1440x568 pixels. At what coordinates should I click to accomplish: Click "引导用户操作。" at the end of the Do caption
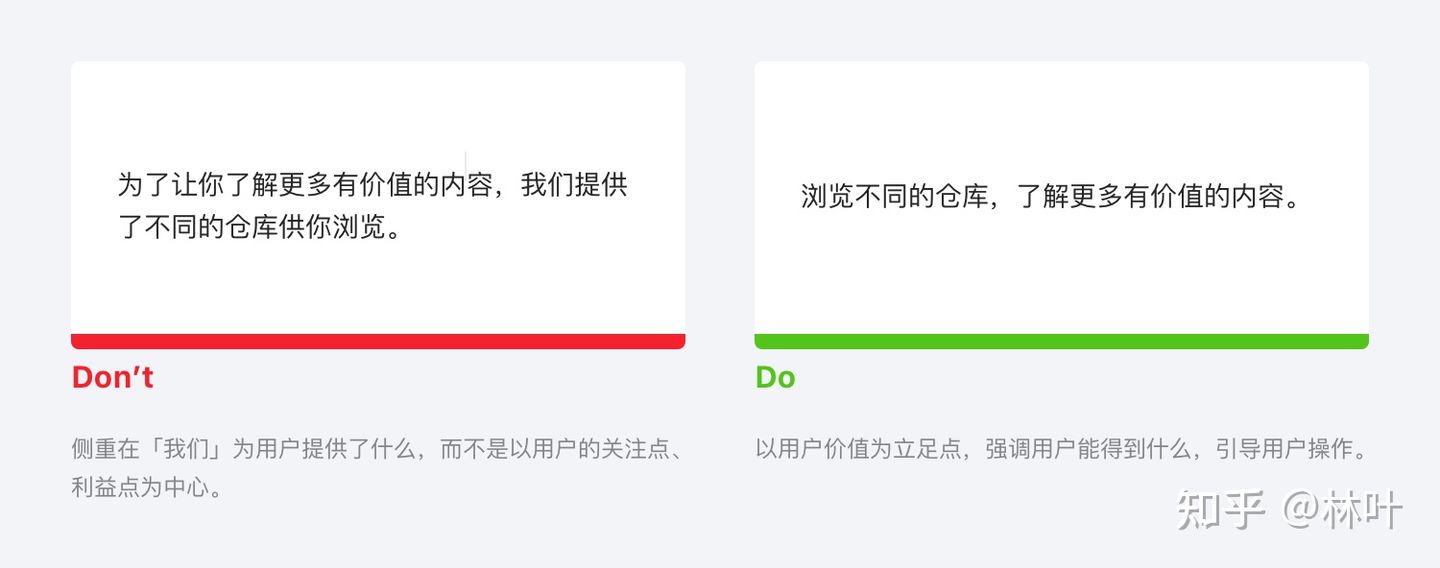tap(1292, 449)
